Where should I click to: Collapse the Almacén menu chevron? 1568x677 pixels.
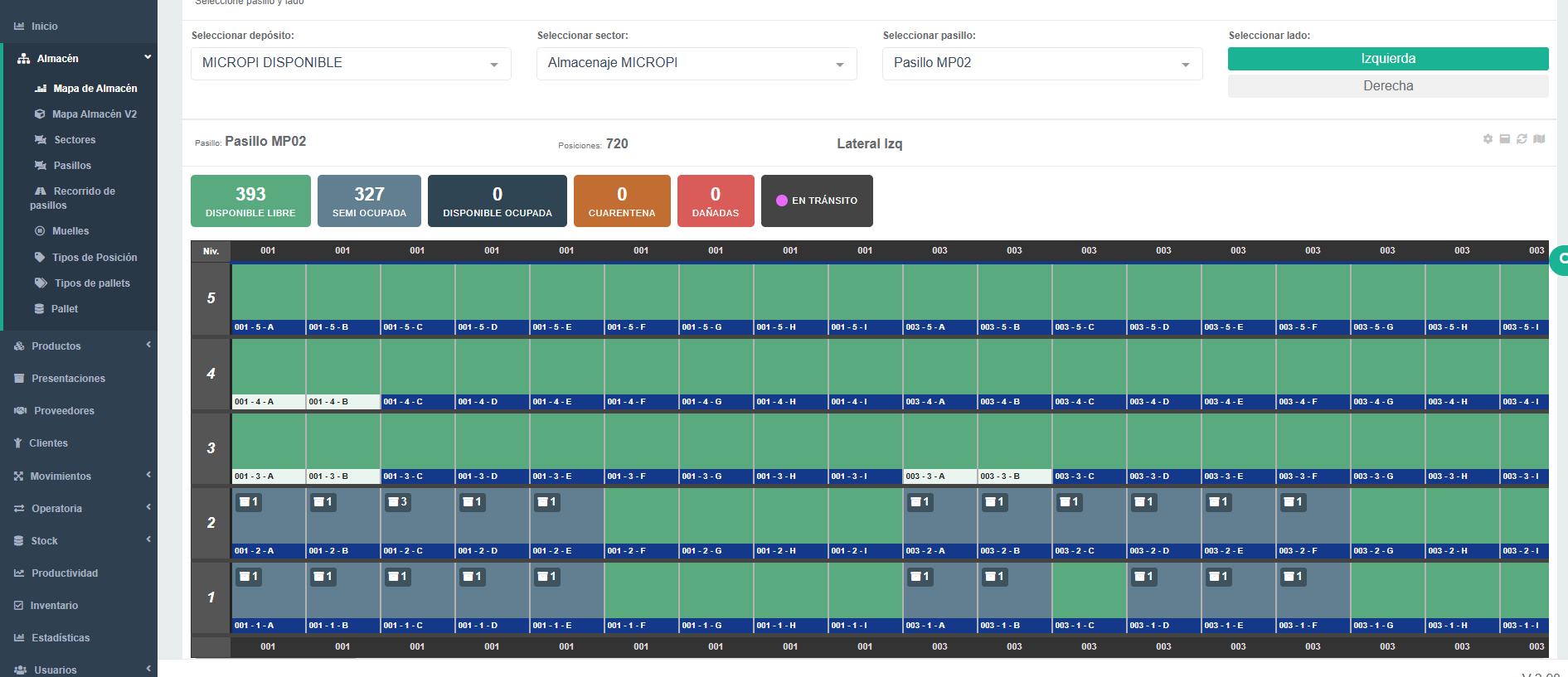point(148,57)
